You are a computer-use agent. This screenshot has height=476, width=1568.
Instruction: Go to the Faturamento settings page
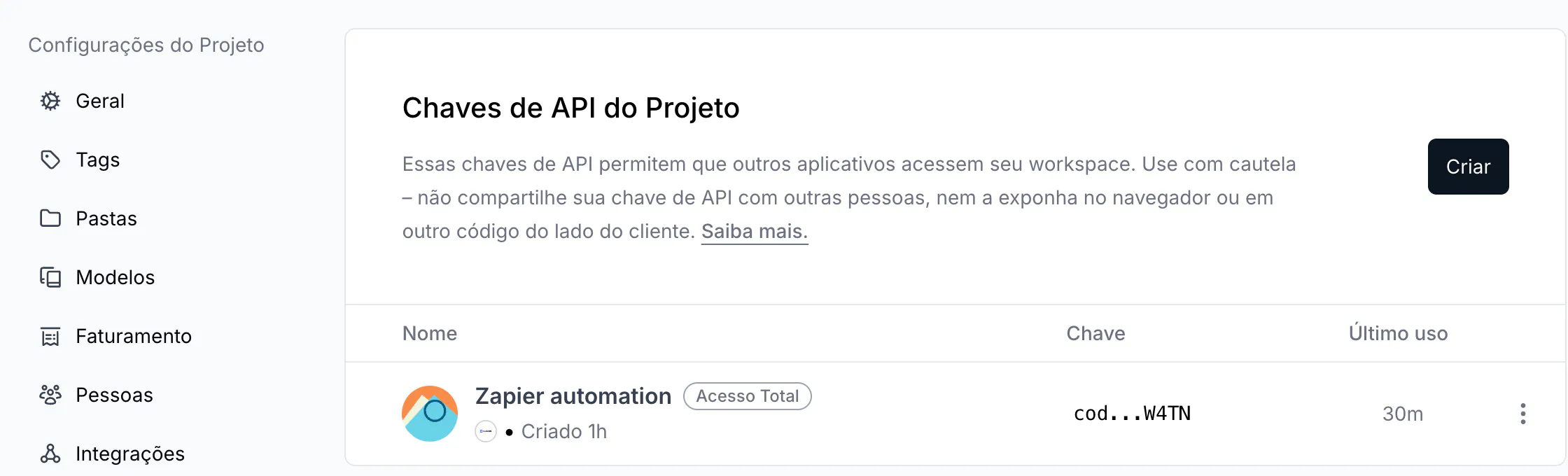click(x=134, y=336)
